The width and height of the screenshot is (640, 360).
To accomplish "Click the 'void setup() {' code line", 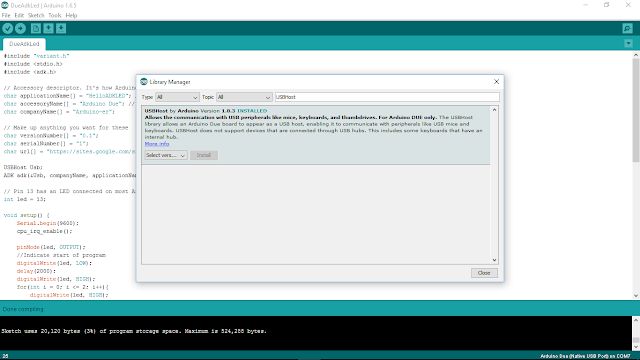I will [27, 215].
